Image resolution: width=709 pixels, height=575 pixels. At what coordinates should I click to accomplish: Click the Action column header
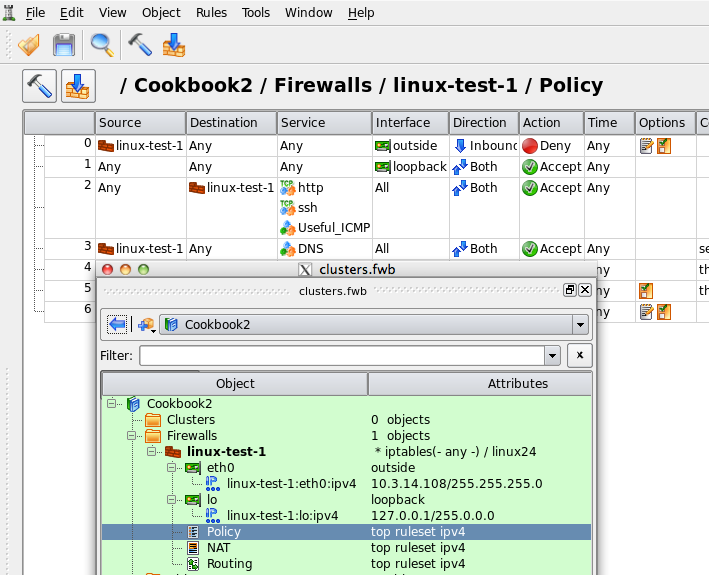click(x=551, y=123)
